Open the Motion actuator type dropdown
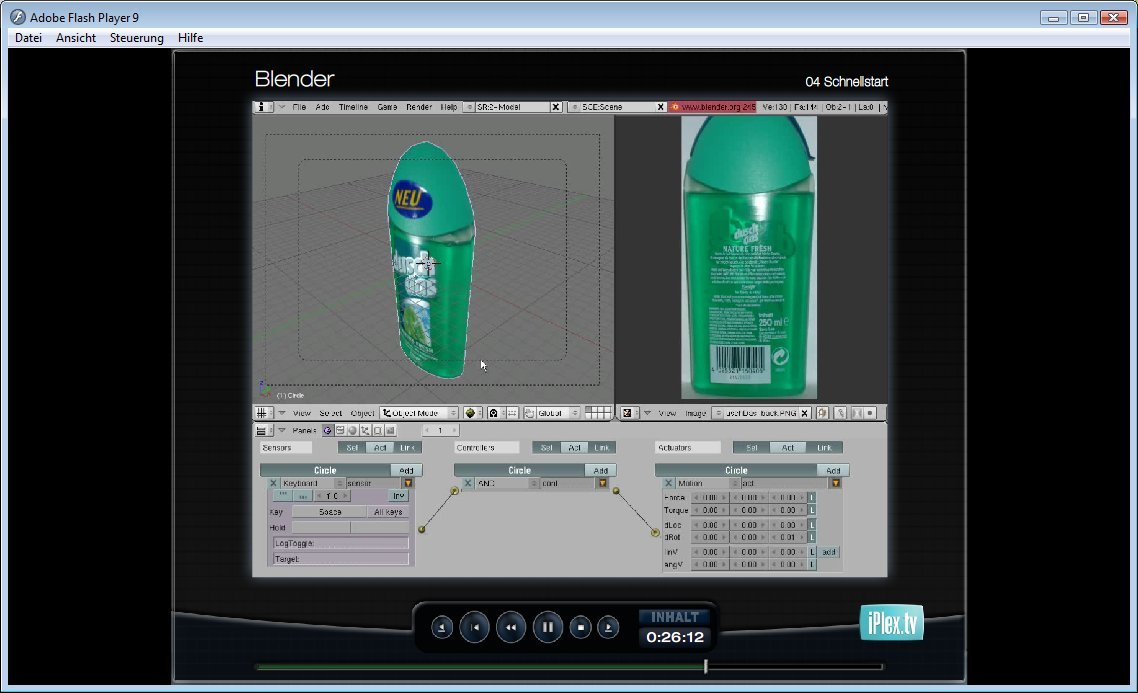The height and width of the screenshot is (693, 1138). click(708, 483)
